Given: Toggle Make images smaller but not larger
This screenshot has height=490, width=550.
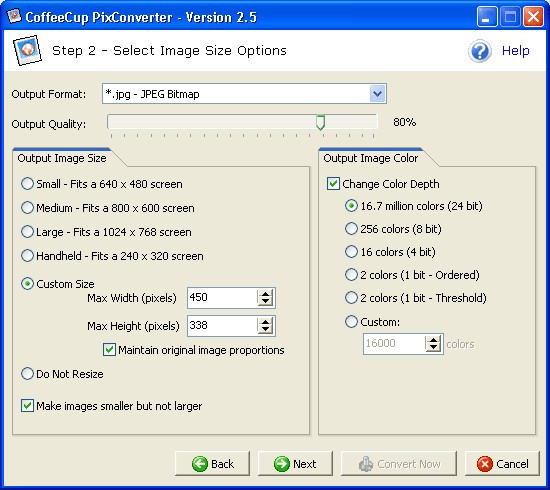Looking at the screenshot, I should point(27,405).
